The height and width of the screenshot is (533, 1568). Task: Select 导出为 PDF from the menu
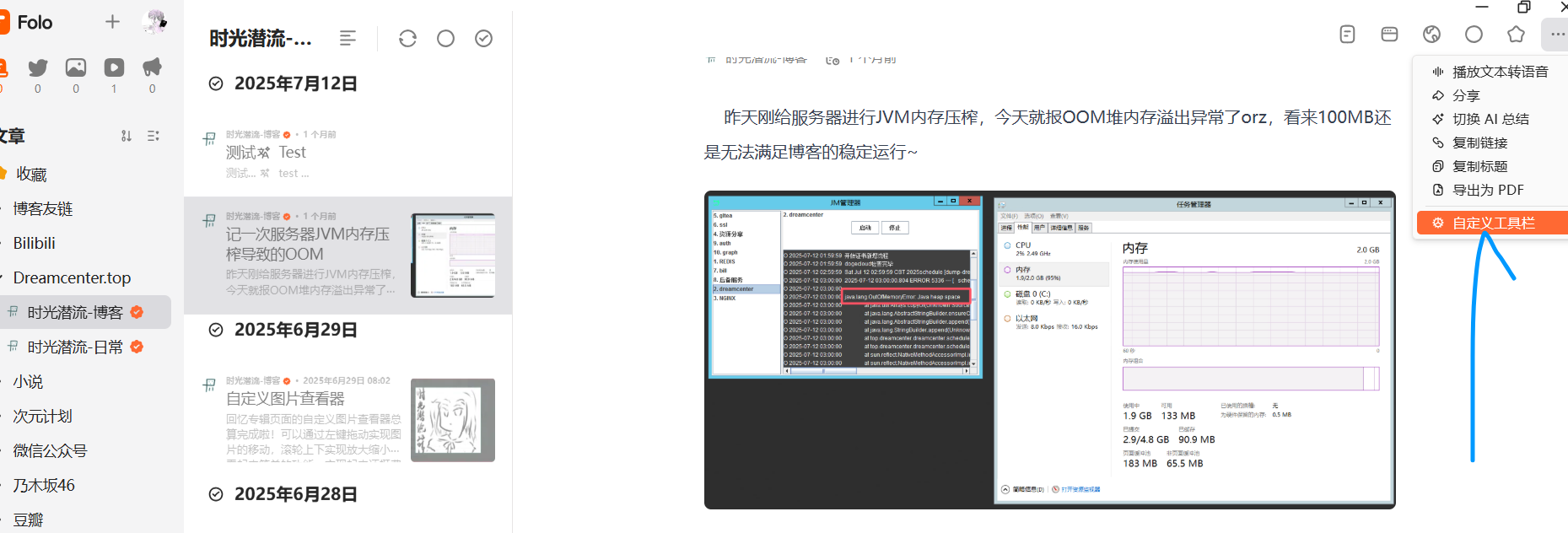(1487, 190)
